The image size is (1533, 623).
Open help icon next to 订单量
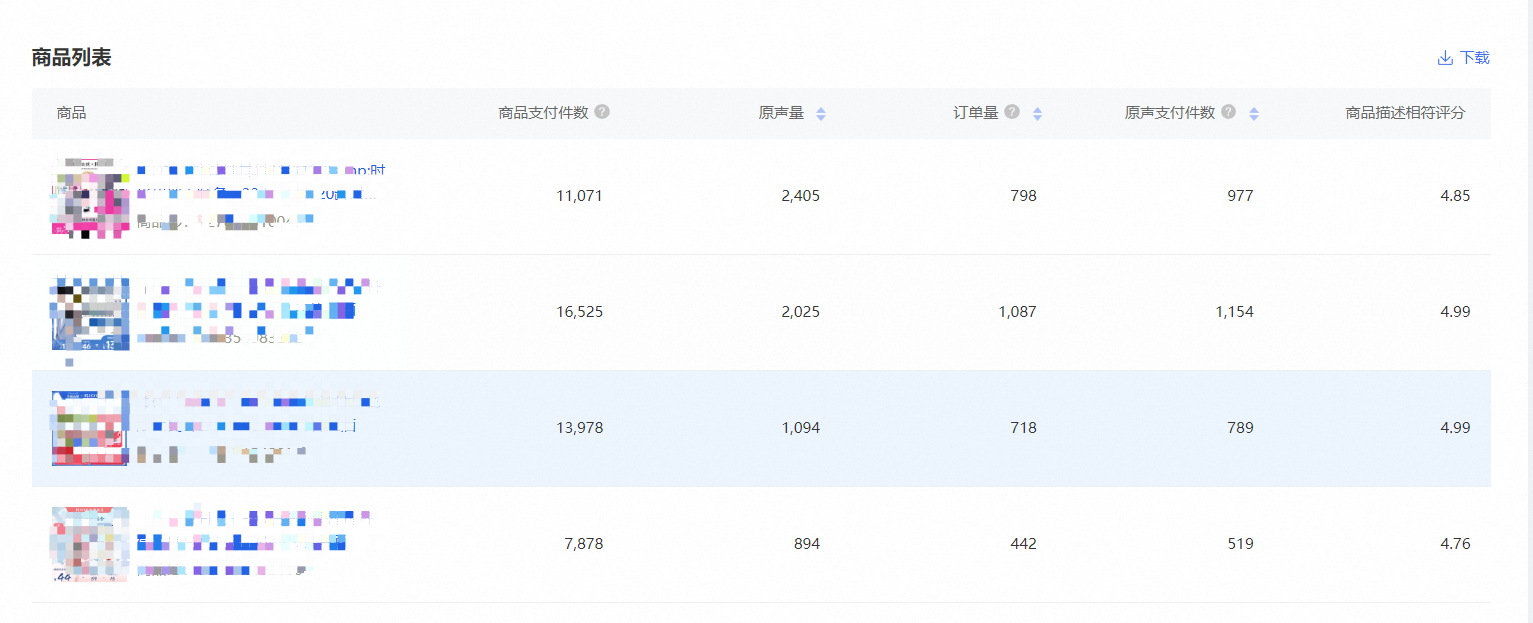(1012, 112)
